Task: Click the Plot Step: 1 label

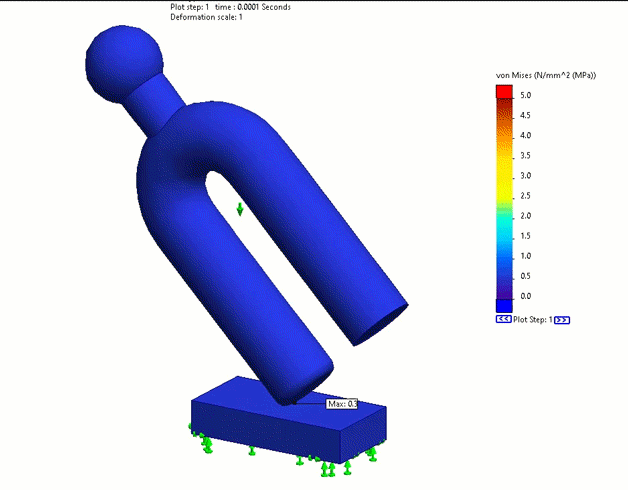Action: point(532,320)
